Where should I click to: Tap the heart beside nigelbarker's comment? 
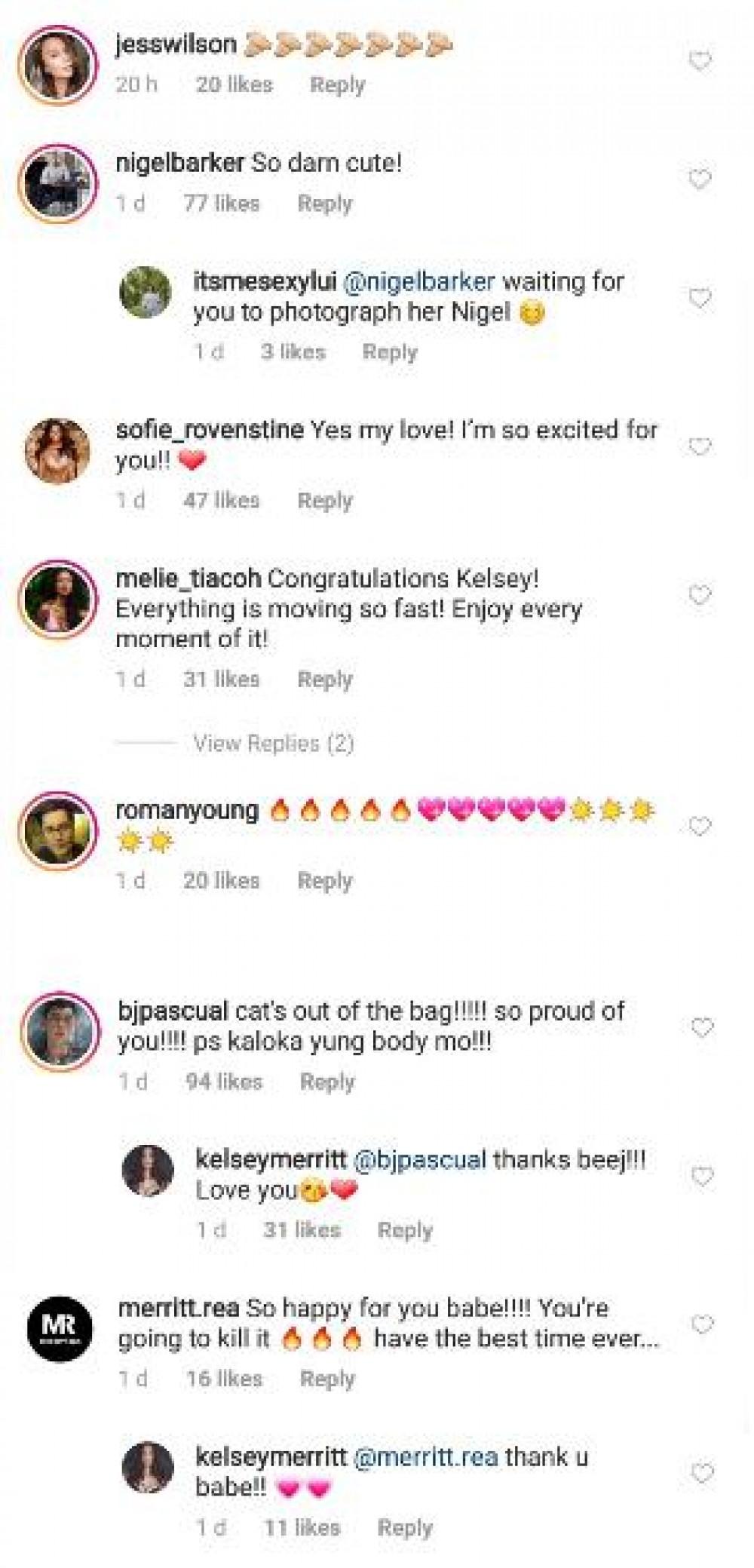700,180
